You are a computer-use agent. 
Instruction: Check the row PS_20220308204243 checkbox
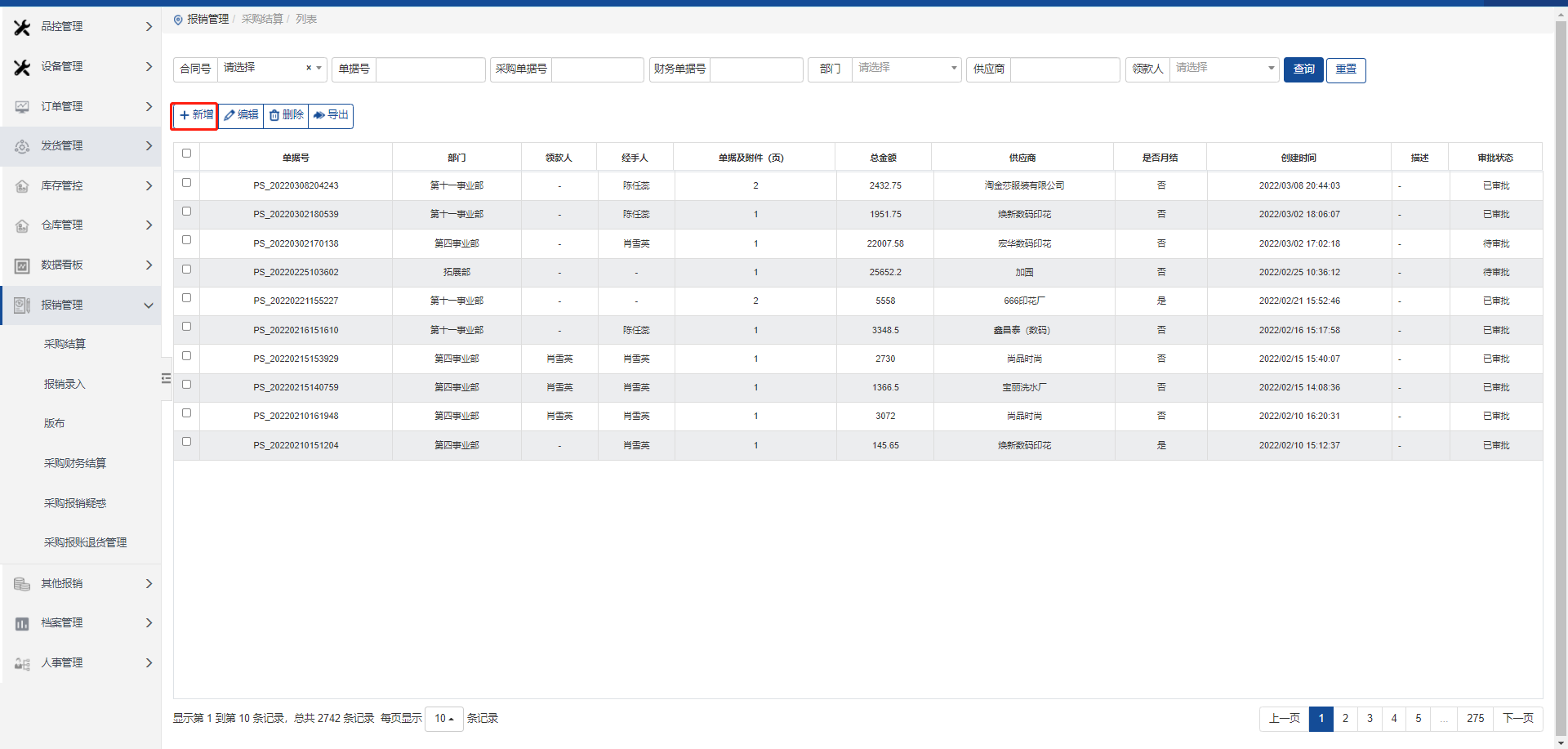coord(186,183)
